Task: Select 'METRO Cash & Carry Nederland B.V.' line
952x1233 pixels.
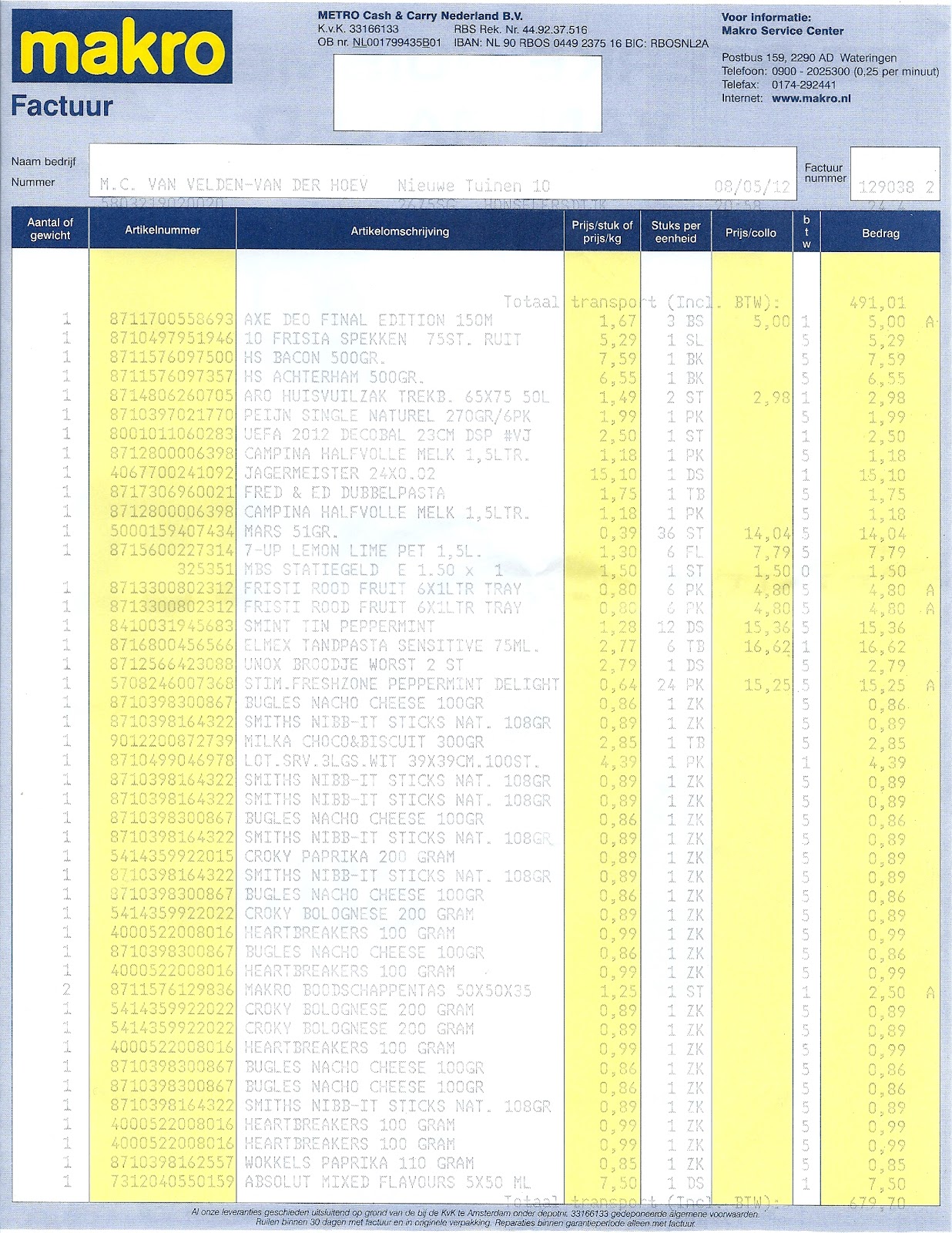Action: click(x=421, y=15)
